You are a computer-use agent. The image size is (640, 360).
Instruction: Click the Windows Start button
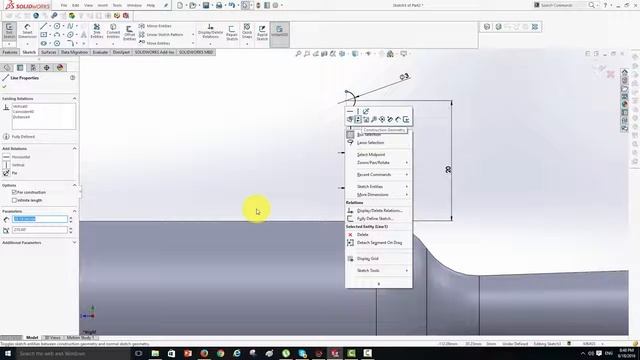click(8, 353)
